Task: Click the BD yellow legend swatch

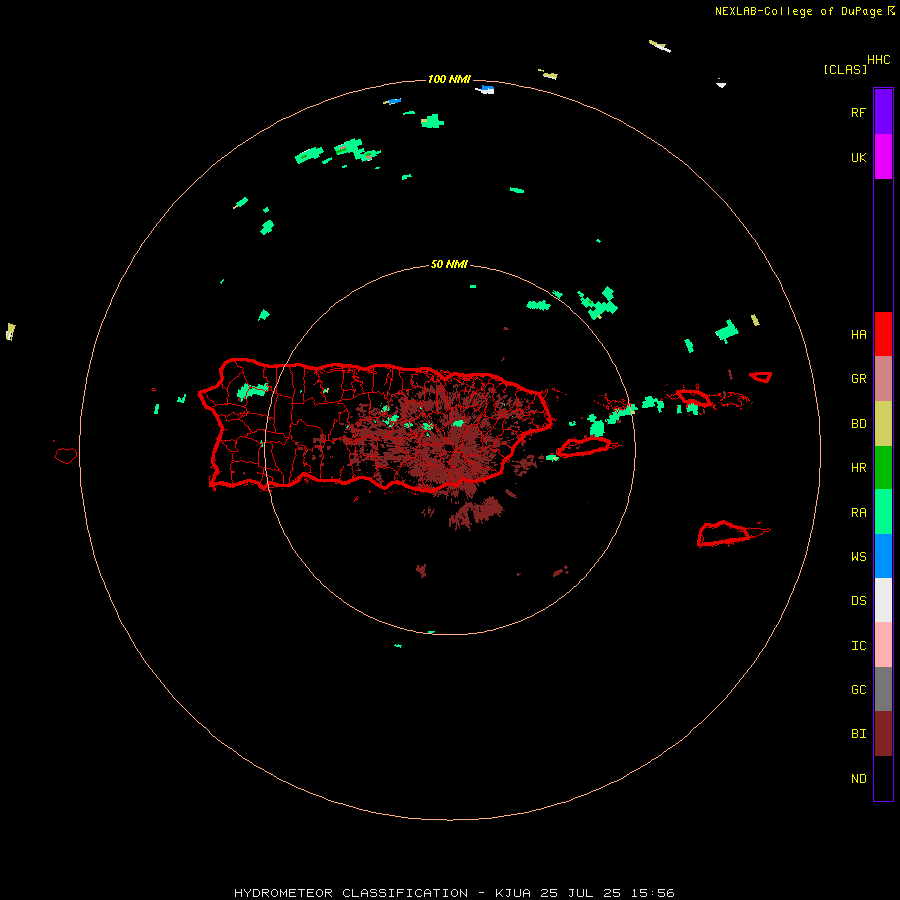Action: pyautogui.click(x=883, y=424)
